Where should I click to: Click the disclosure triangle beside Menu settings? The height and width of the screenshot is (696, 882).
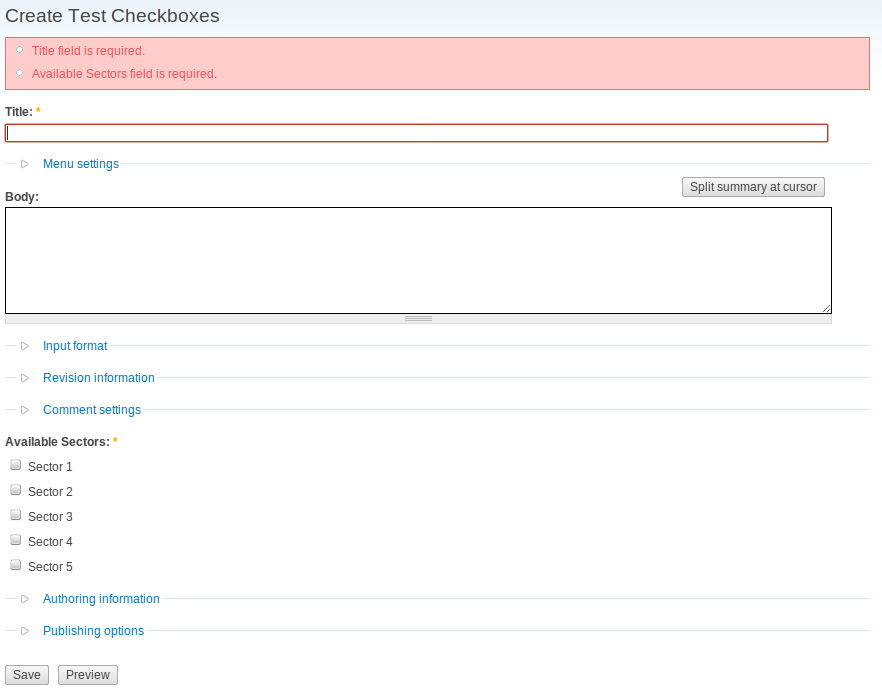click(24, 163)
